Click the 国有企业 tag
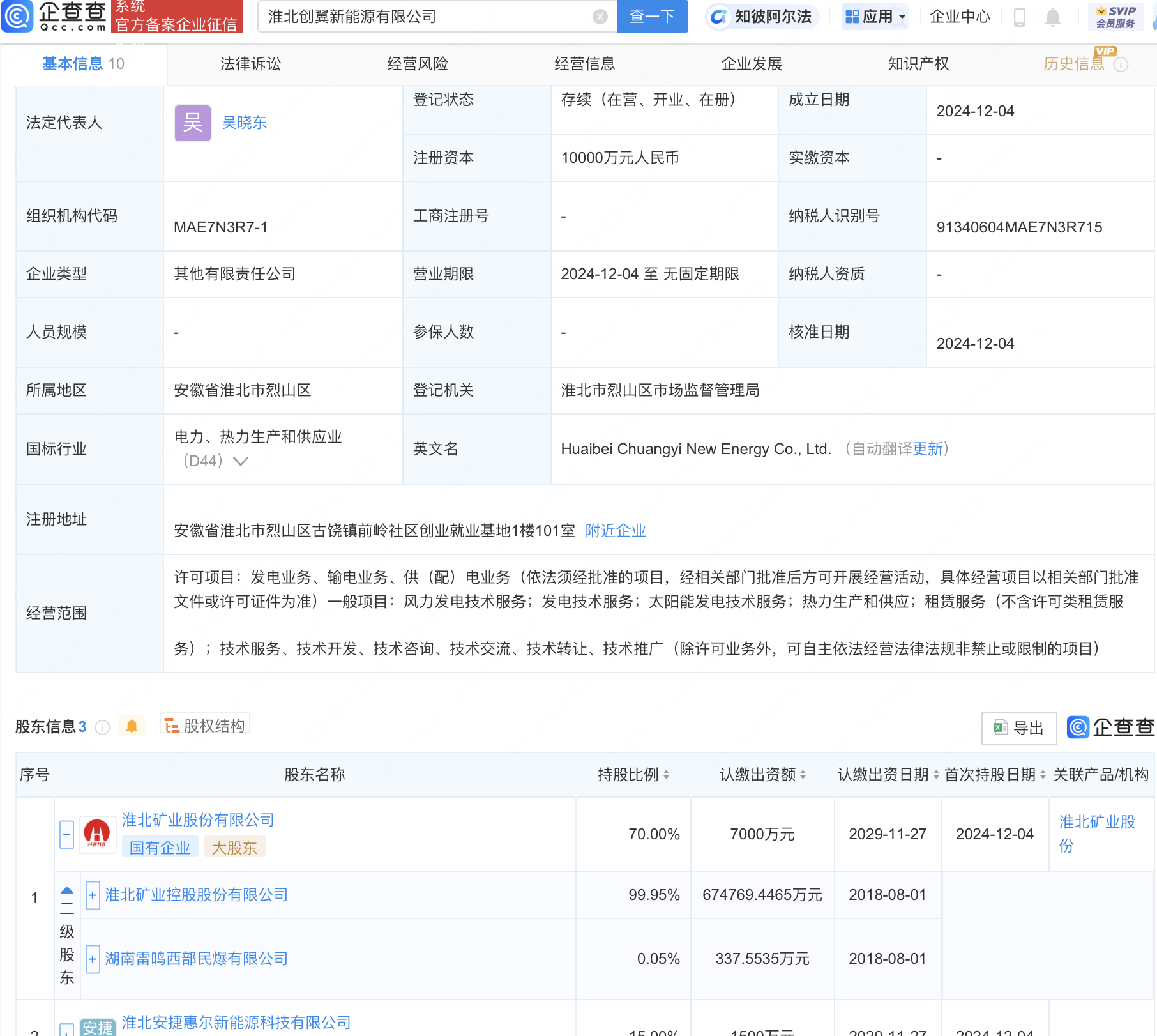 (x=160, y=848)
